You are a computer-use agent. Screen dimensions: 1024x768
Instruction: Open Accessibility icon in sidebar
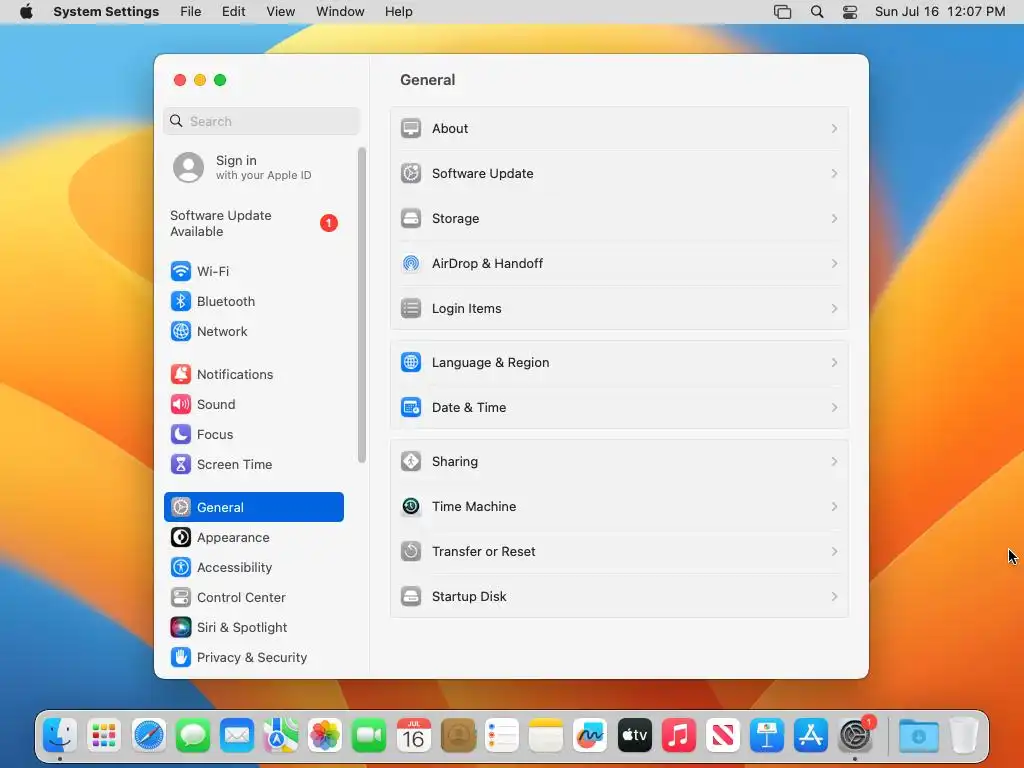pos(180,568)
